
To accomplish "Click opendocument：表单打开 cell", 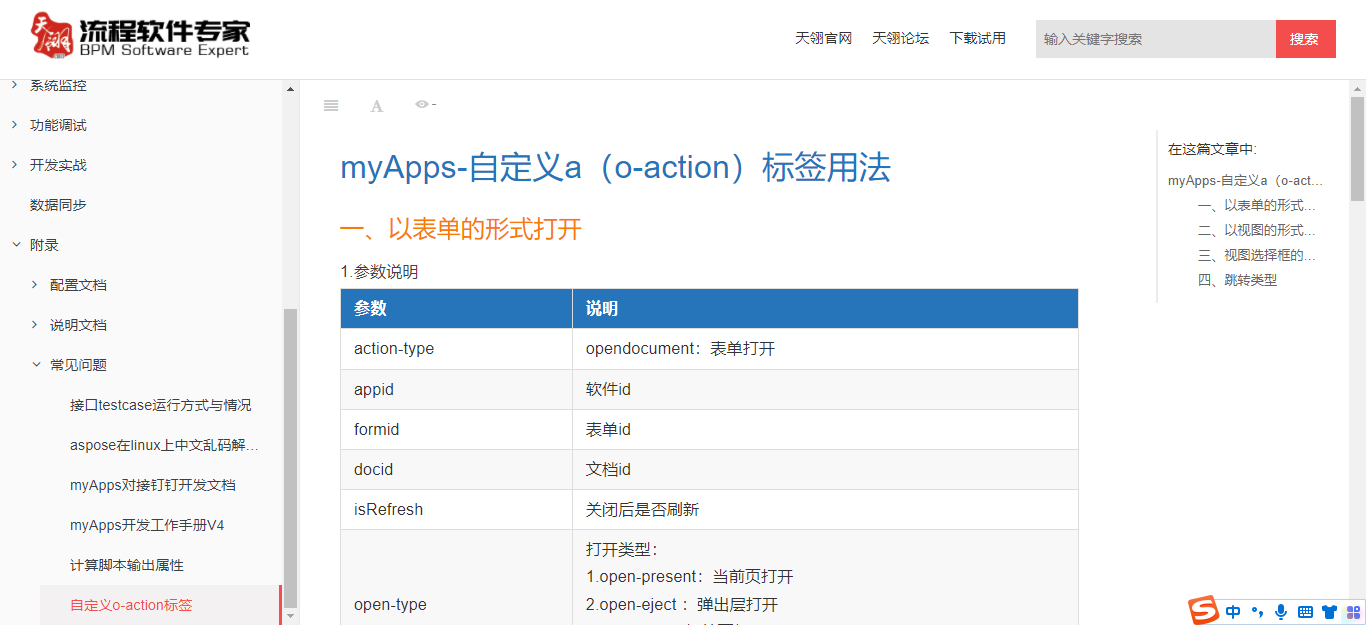I will 825,349.
